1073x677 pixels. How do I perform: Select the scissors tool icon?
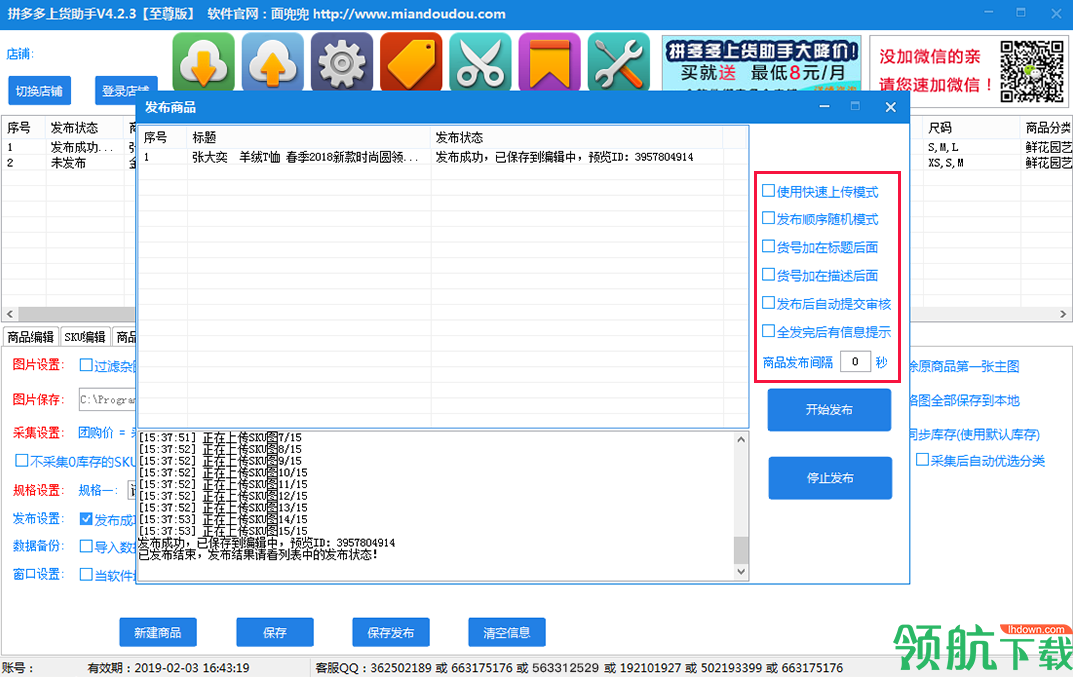480,62
